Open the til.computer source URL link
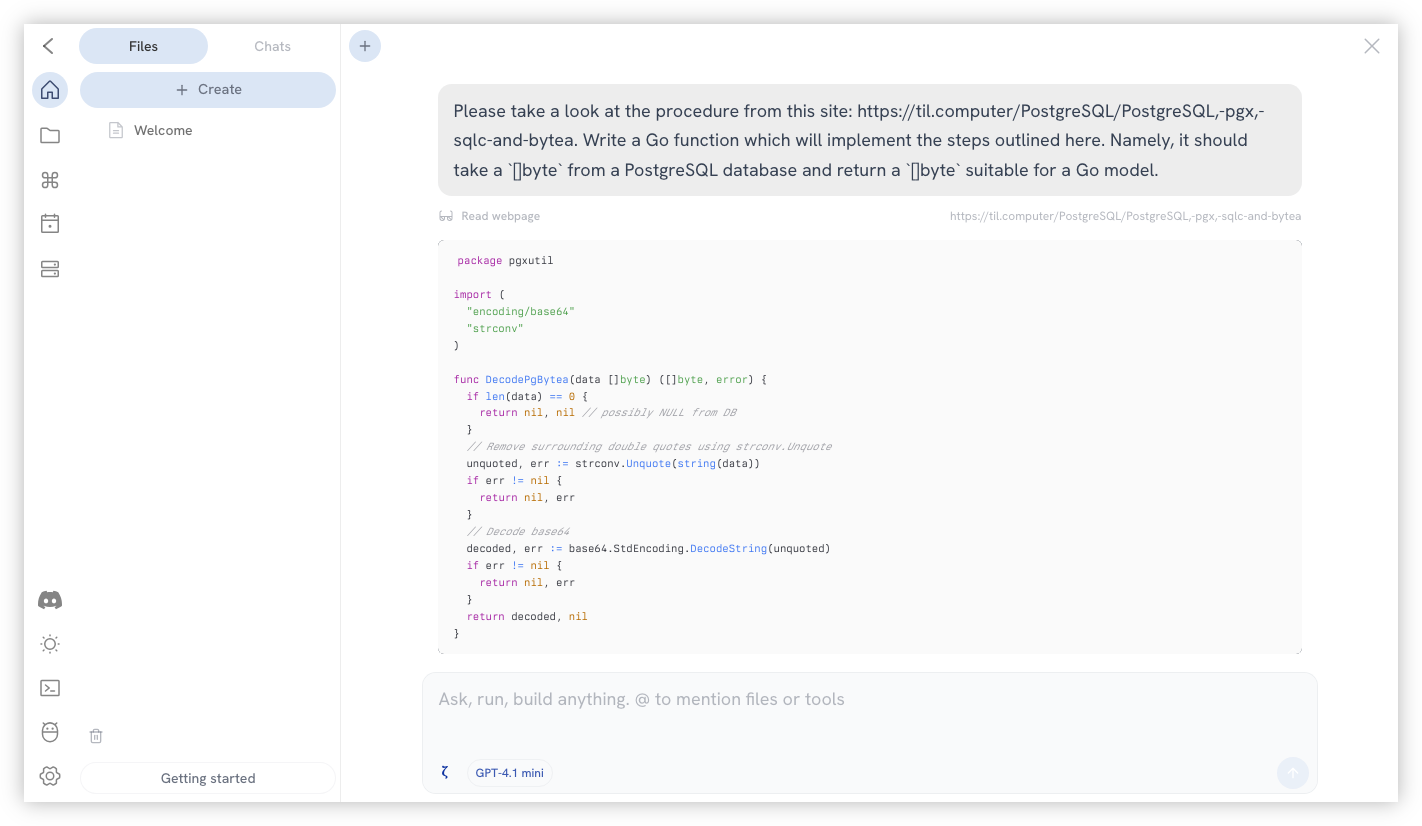Image resolution: width=1422 pixels, height=826 pixels. click(x=1125, y=216)
